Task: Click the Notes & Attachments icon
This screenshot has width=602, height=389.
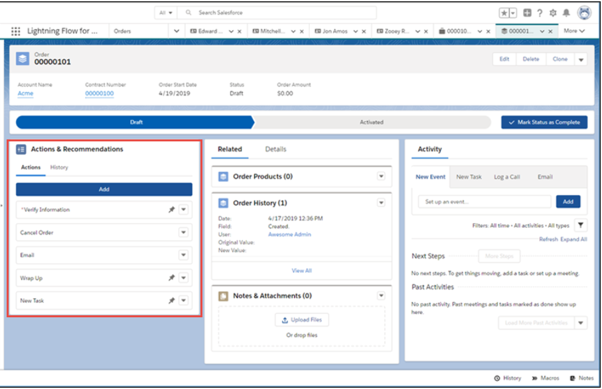Action: pos(223,296)
